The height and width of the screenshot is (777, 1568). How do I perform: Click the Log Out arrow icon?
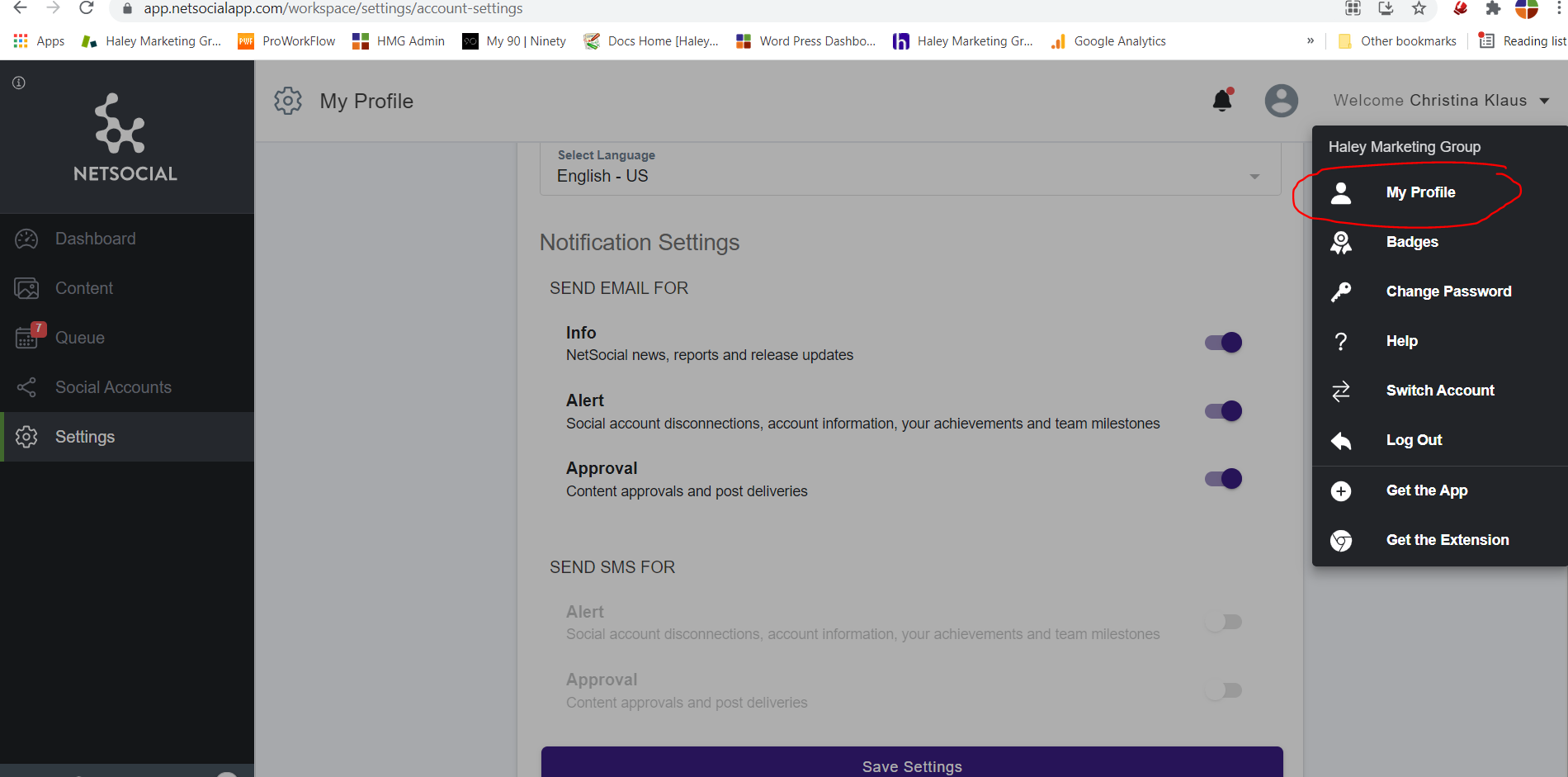1341,440
